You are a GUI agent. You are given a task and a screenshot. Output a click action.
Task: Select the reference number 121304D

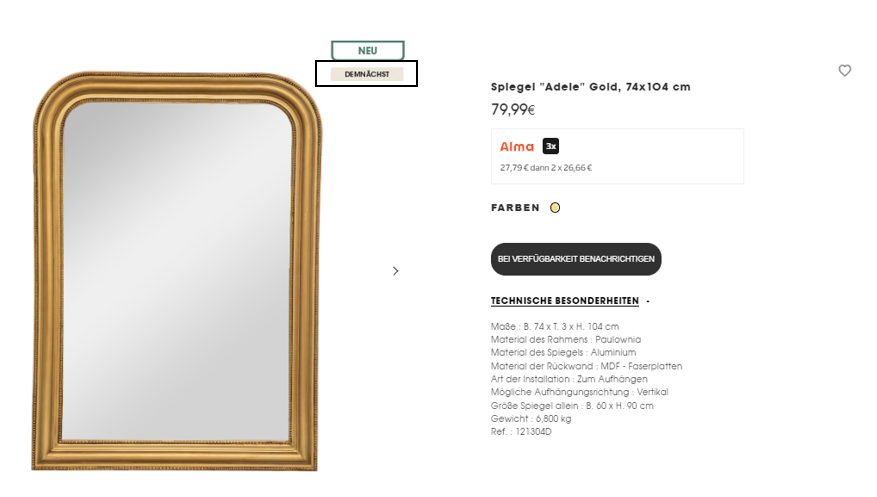coord(533,432)
